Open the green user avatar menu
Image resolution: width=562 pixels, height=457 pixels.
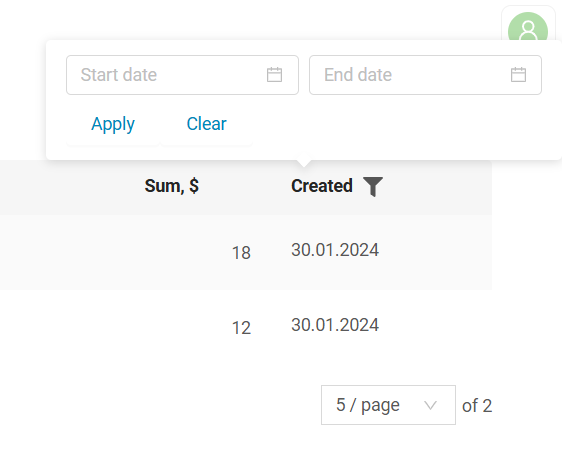tap(528, 29)
